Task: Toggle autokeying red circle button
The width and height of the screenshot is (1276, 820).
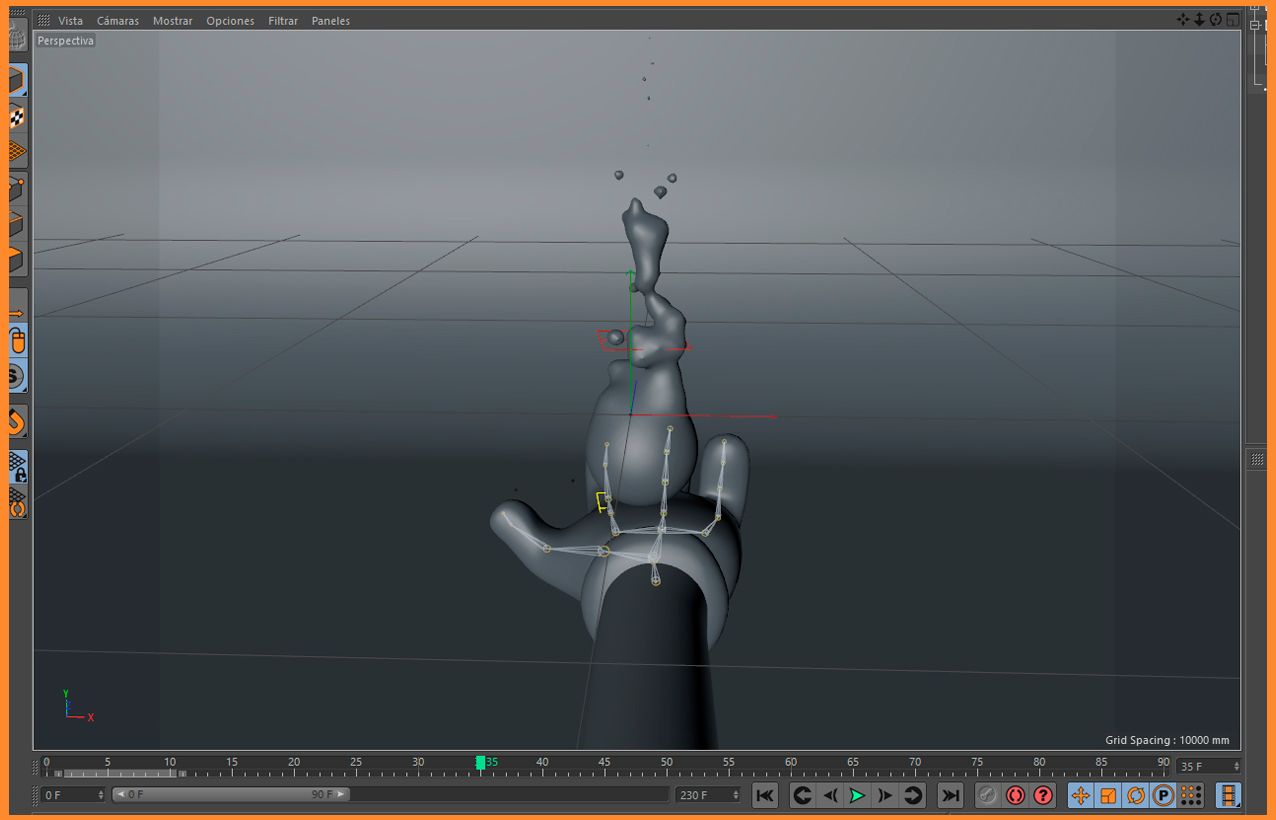Action: 1015,795
